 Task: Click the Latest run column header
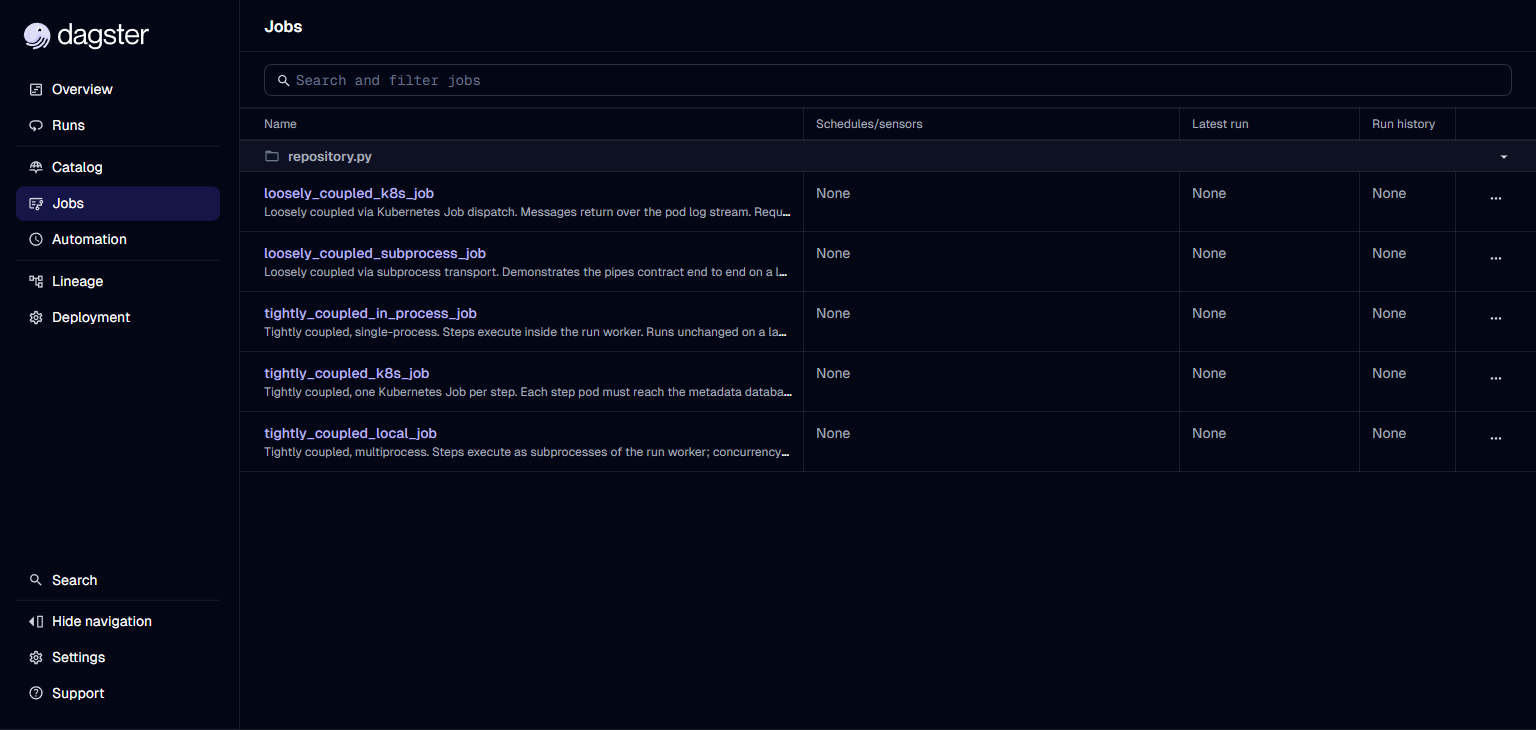click(1220, 124)
